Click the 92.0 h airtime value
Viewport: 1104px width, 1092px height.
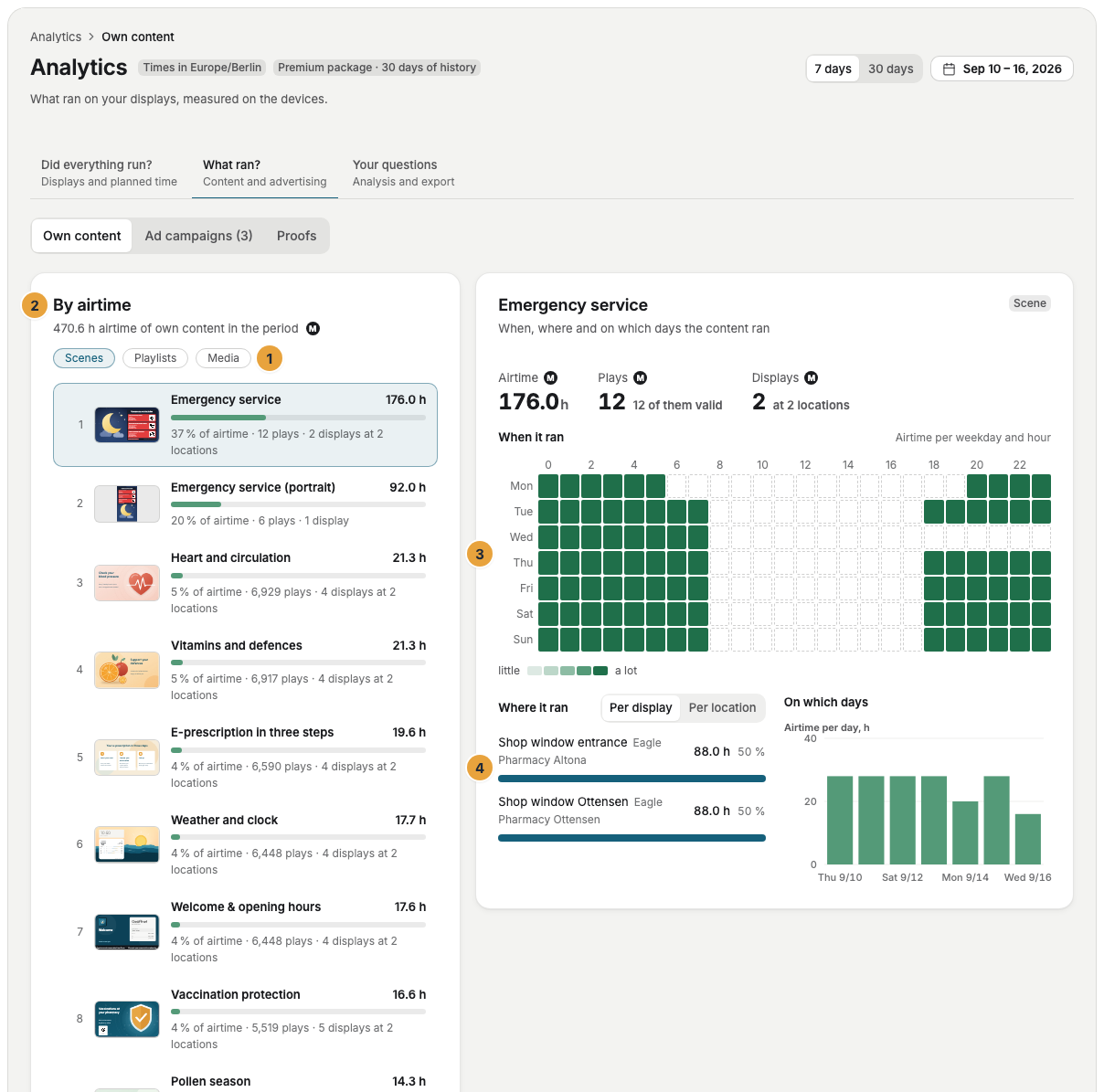tap(408, 488)
